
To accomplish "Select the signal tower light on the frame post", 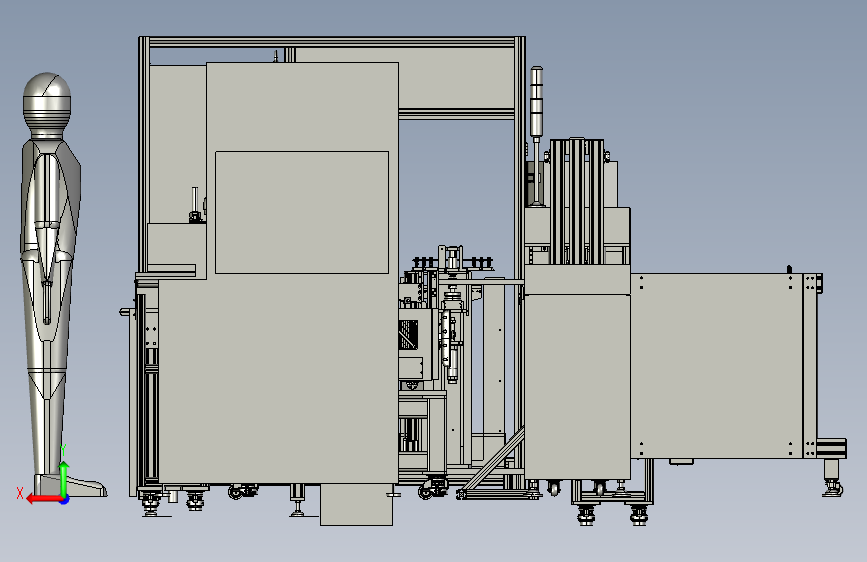I will point(536,136).
